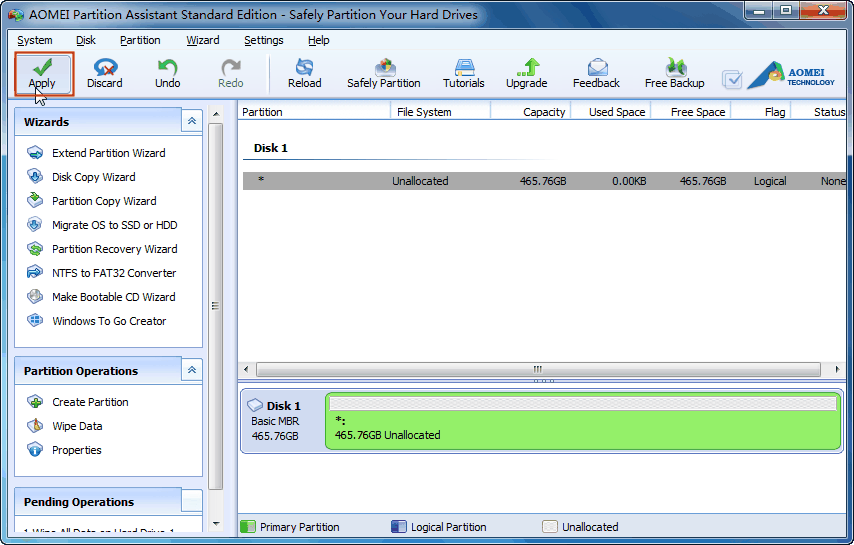Viewport: 854px width, 545px height.
Task: Sort by Flag column header
Action: click(761, 112)
